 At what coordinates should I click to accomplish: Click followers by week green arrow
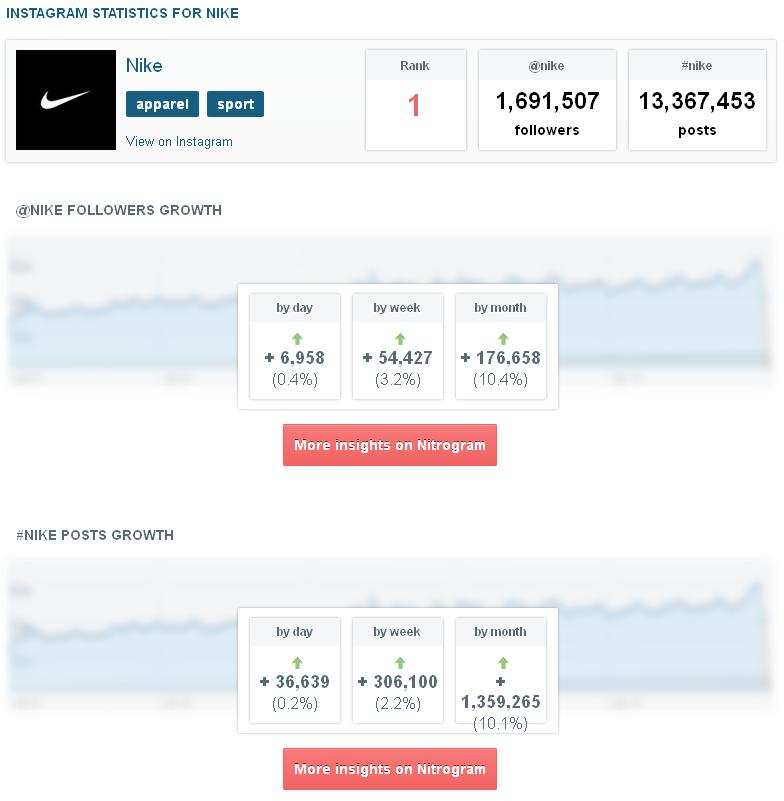pyautogui.click(x=398, y=339)
